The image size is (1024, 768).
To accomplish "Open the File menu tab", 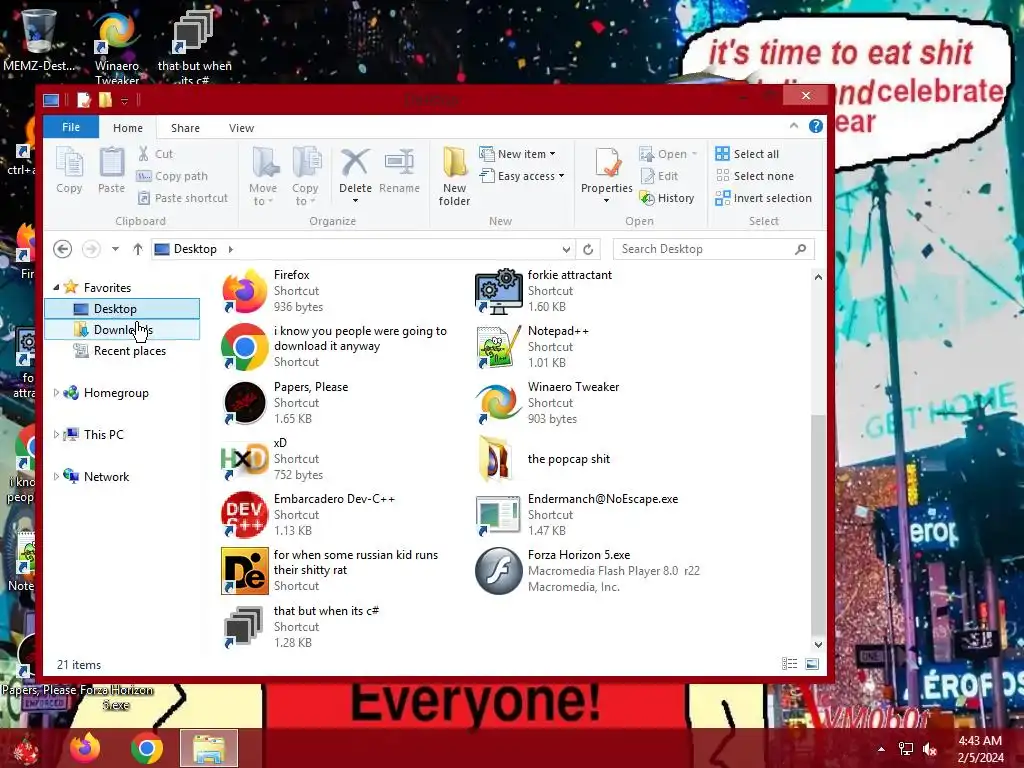I will point(71,127).
